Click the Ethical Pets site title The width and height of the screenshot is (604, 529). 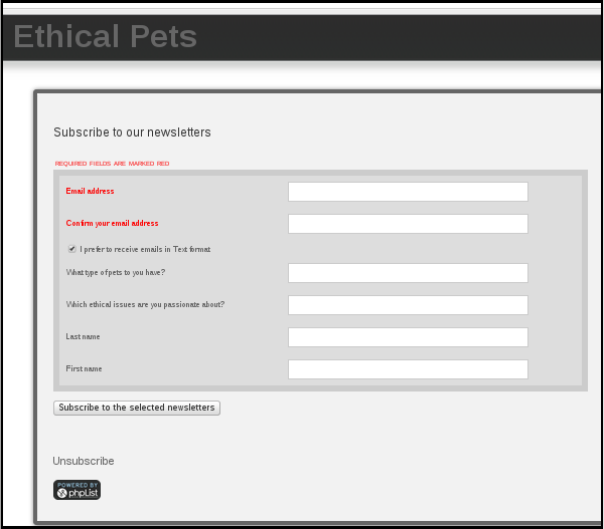tap(105, 36)
